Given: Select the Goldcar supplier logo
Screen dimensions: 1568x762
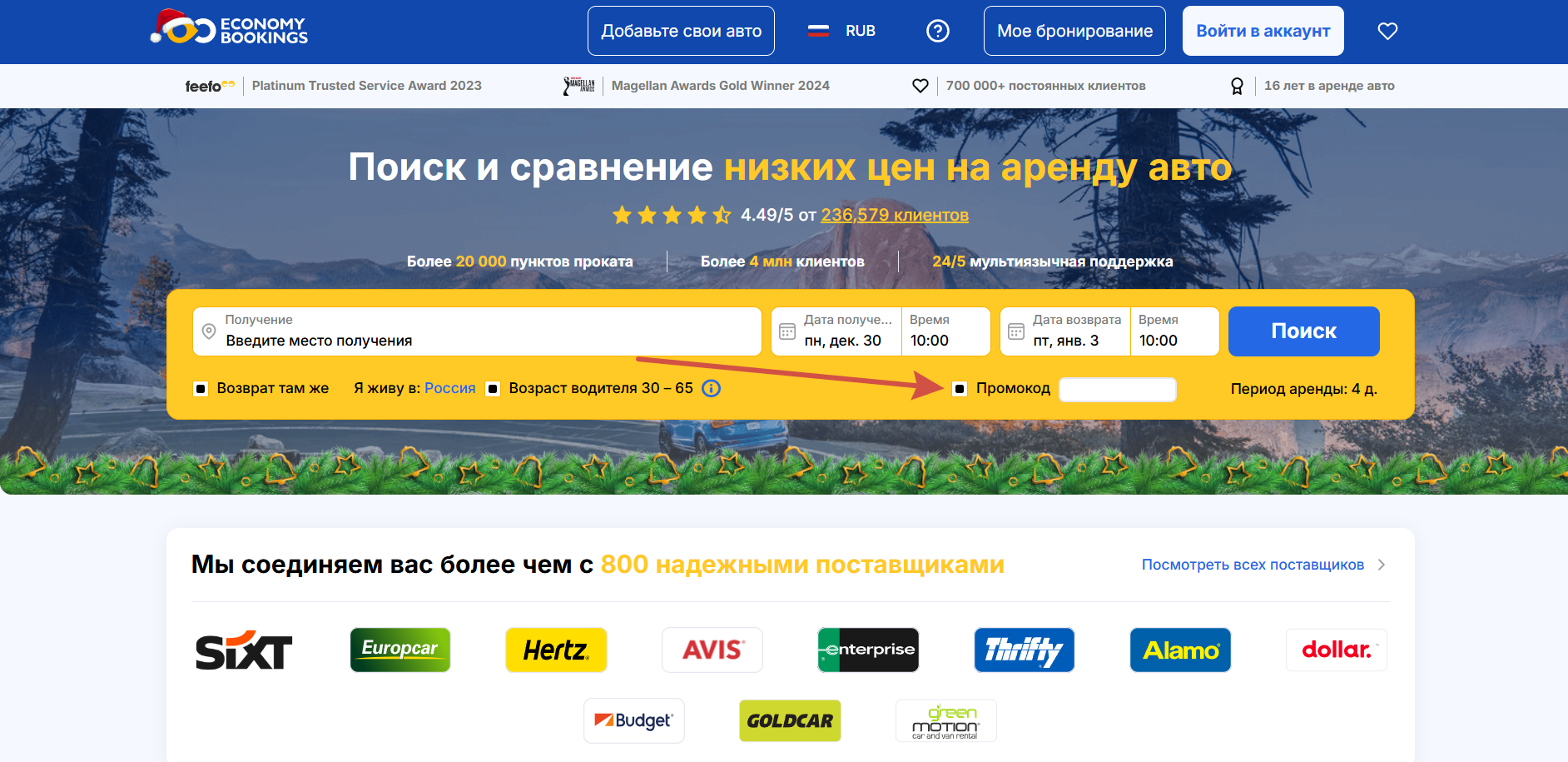Looking at the screenshot, I should 790,720.
